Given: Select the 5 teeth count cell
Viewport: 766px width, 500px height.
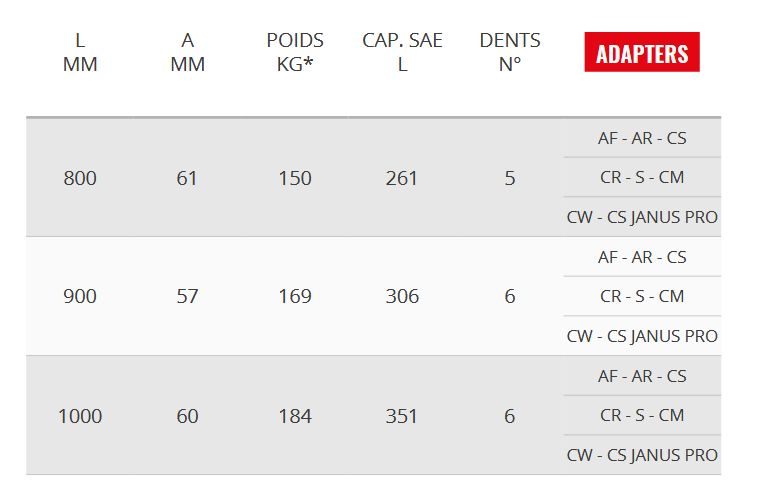Looking at the screenshot, I should (510, 178).
